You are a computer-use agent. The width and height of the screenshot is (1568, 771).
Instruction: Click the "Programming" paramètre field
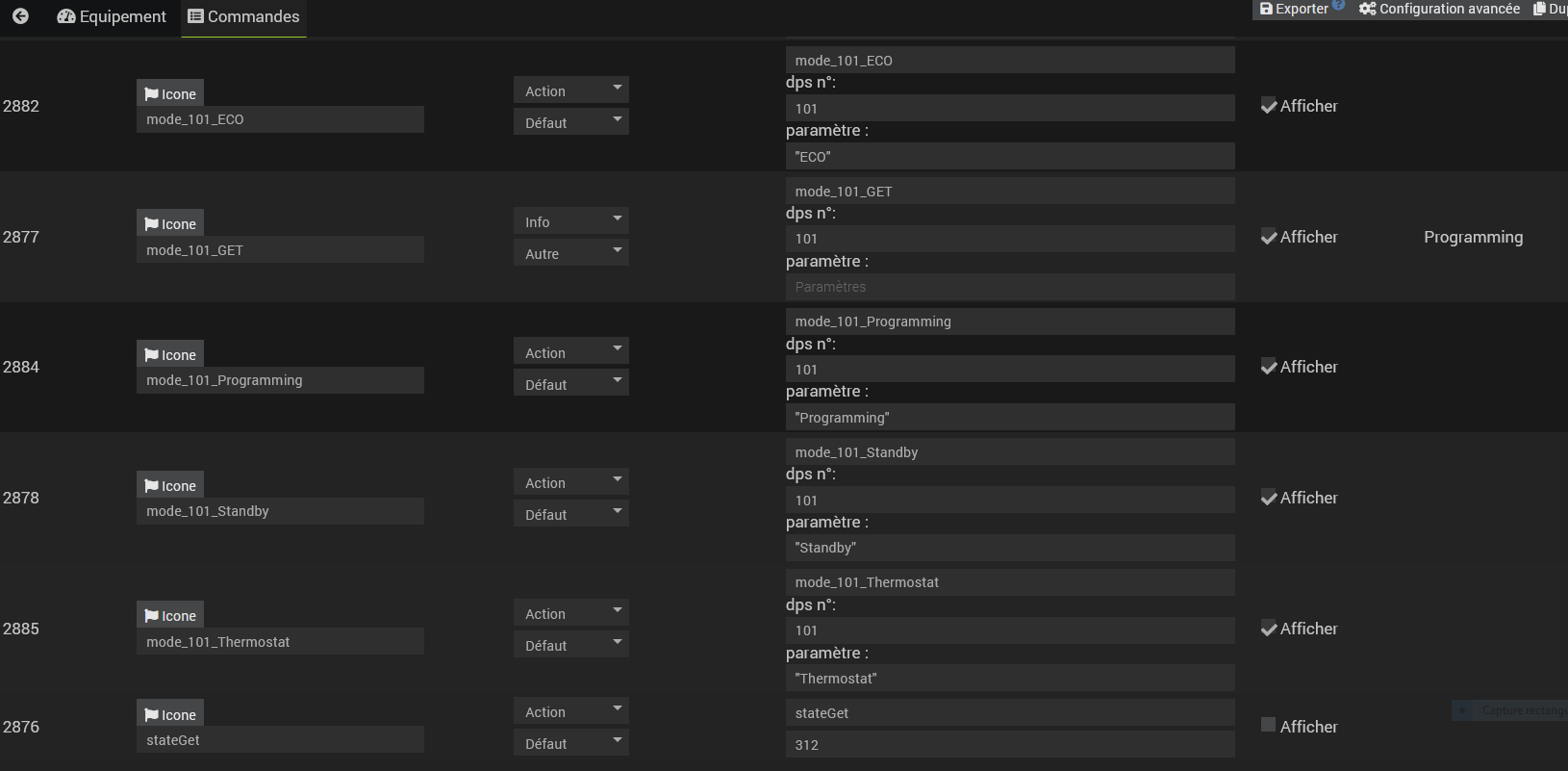click(x=1009, y=418)
